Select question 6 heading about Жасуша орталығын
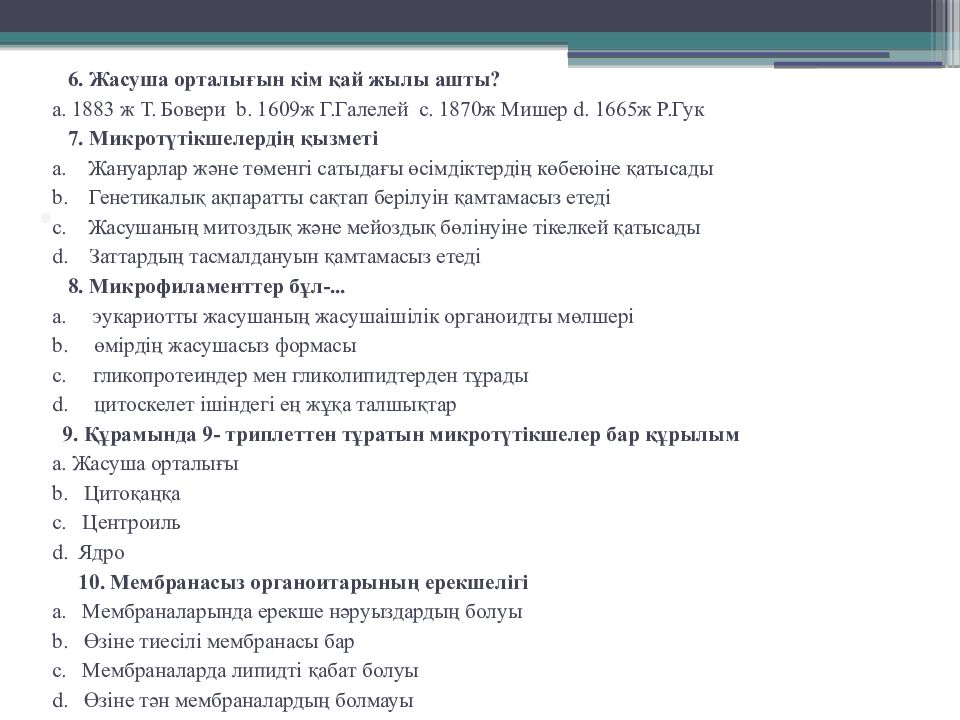The image size is (960, 720). [284, 80]
